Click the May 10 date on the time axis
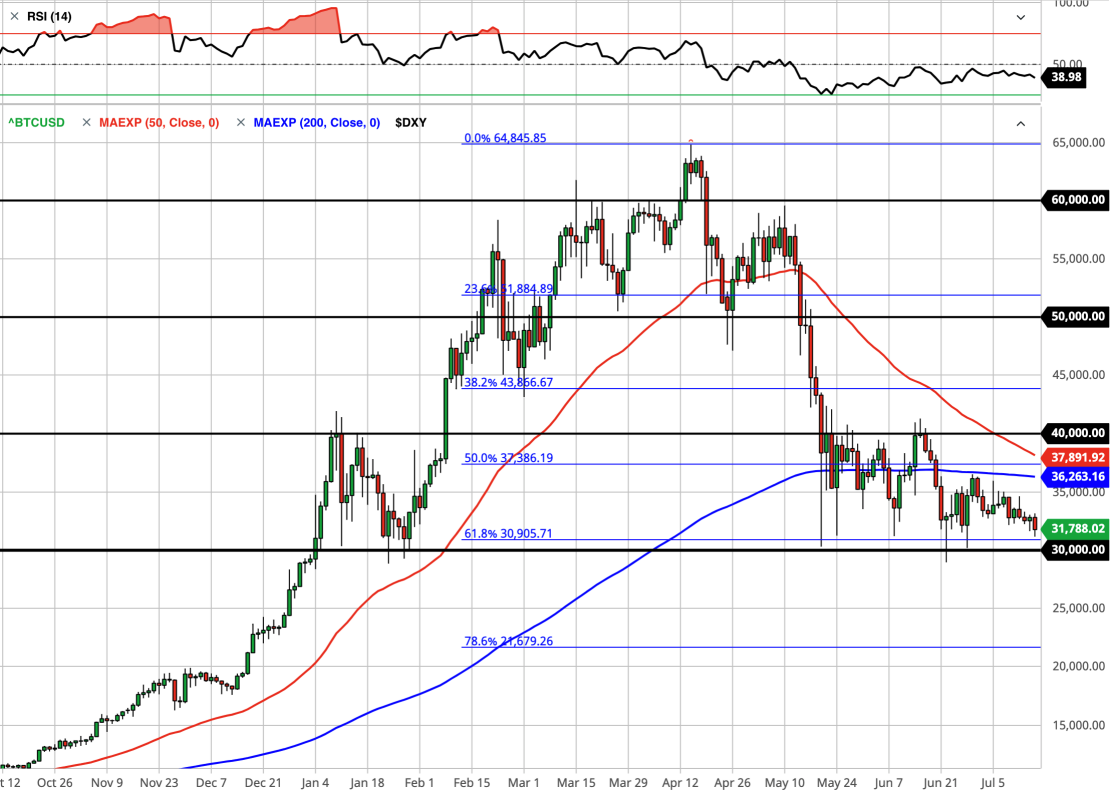The image size is (1110, 794). coord(784,783)
